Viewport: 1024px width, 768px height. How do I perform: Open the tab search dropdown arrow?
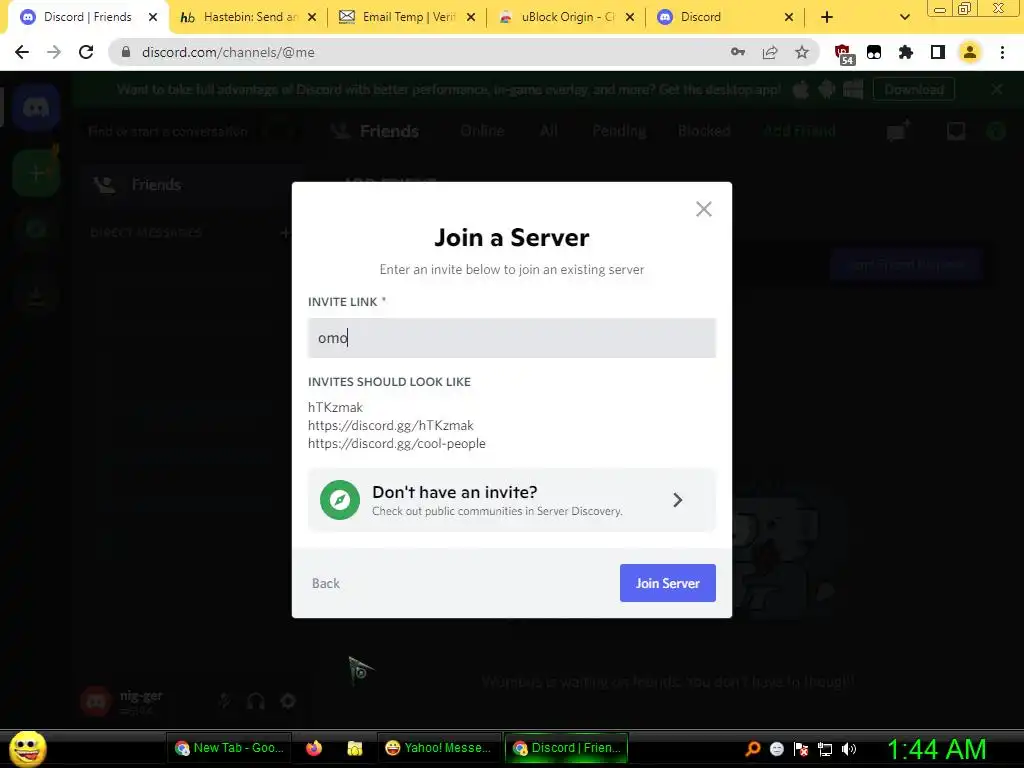pyautogui.click(x=904, y=17)
